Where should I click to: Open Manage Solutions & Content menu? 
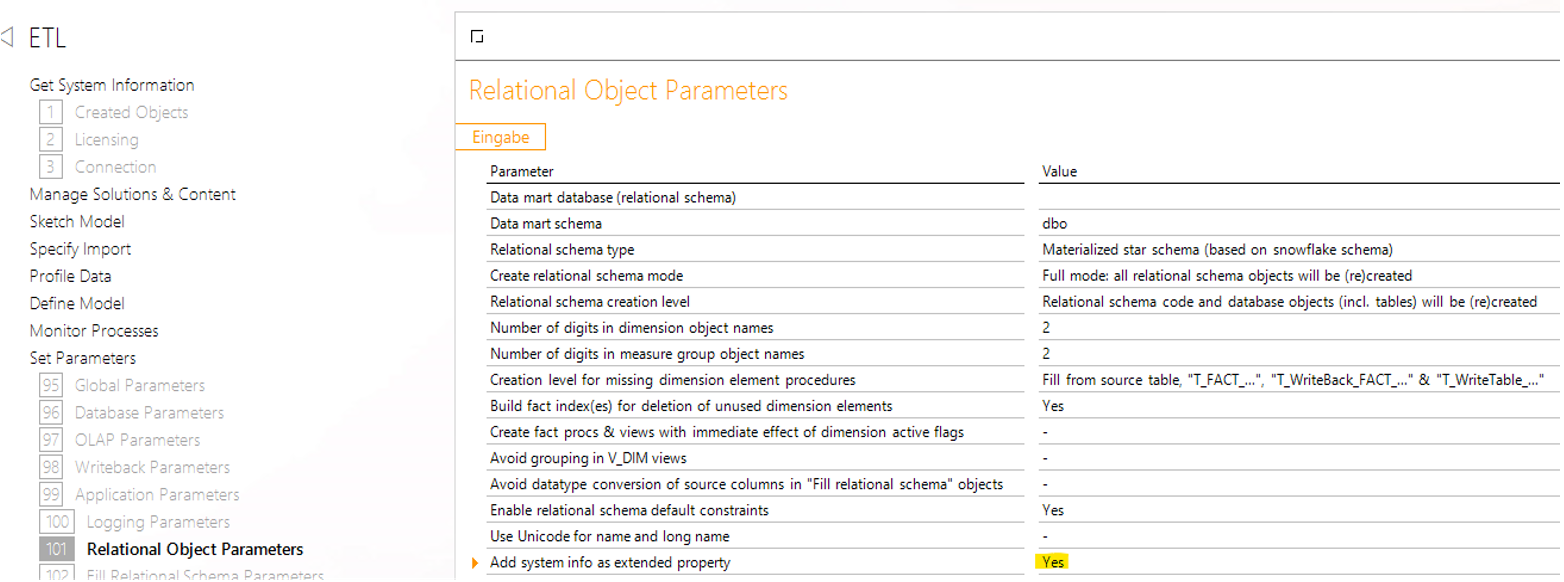tap(133, 194)
